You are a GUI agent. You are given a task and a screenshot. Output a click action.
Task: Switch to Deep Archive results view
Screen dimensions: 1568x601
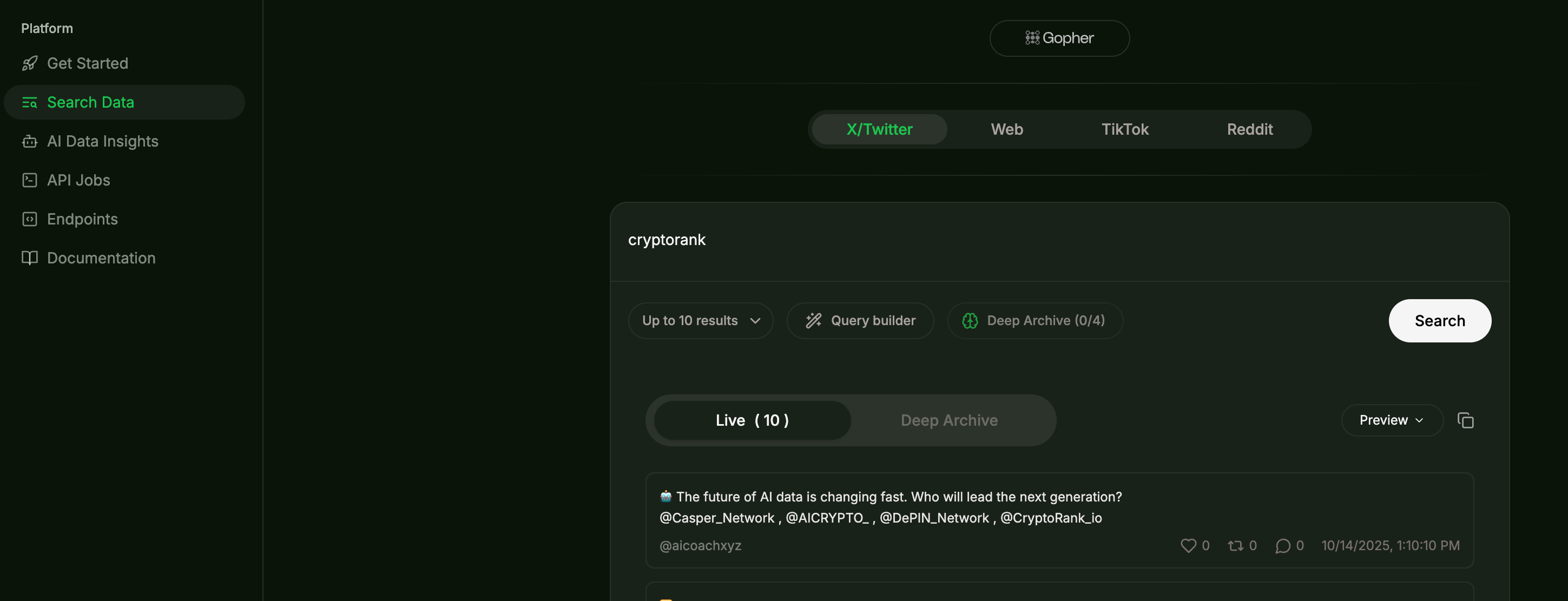coord(948,420)
